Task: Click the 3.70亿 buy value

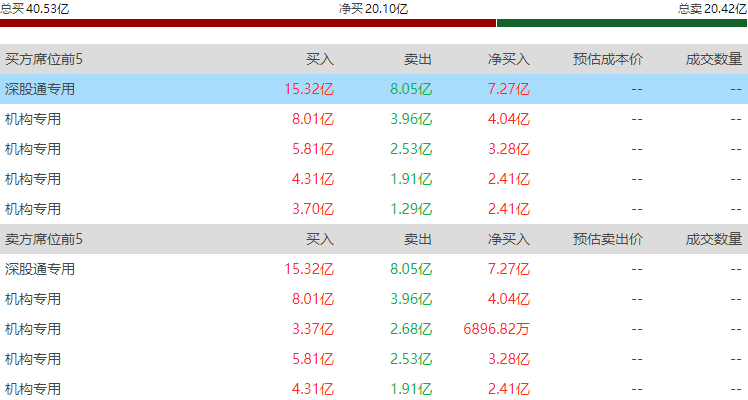Action: pos(313,209)
